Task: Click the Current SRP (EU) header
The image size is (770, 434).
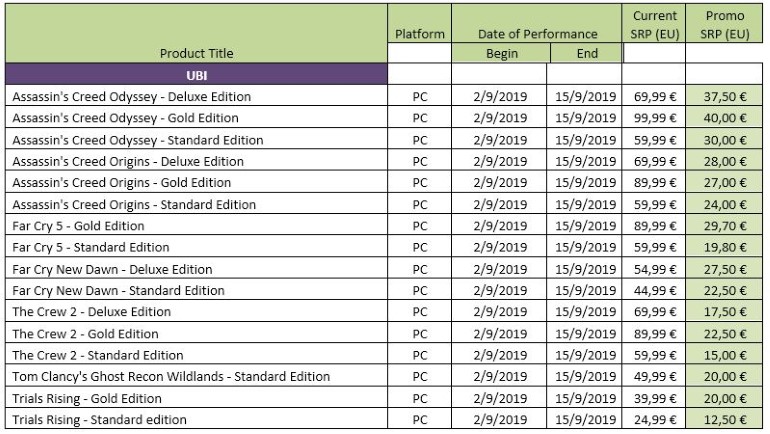Action: click(654, 25)
